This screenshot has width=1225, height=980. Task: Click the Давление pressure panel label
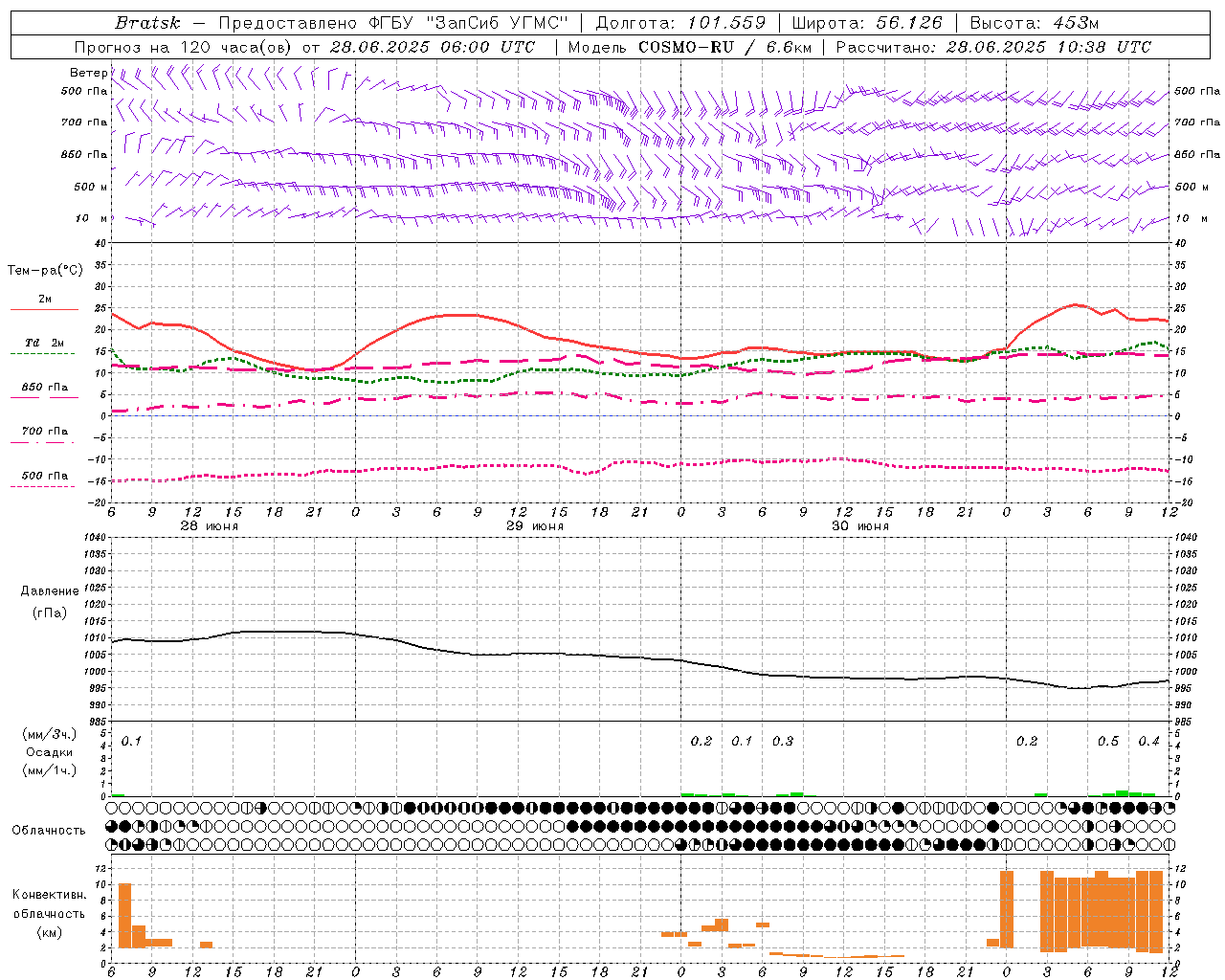tap(50, 591)
